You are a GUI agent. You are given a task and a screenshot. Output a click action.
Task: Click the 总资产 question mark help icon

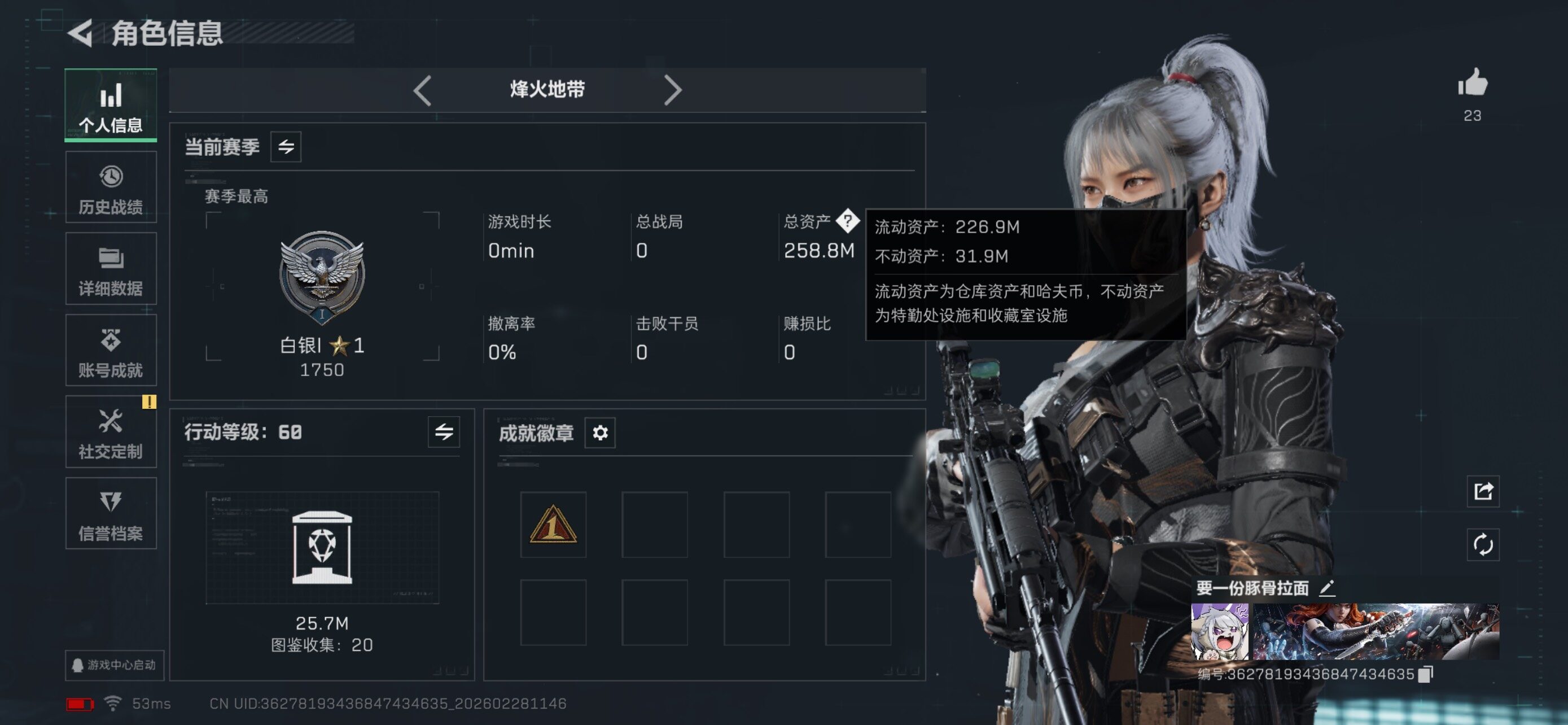pyautogui.click(x=847, y=221)
